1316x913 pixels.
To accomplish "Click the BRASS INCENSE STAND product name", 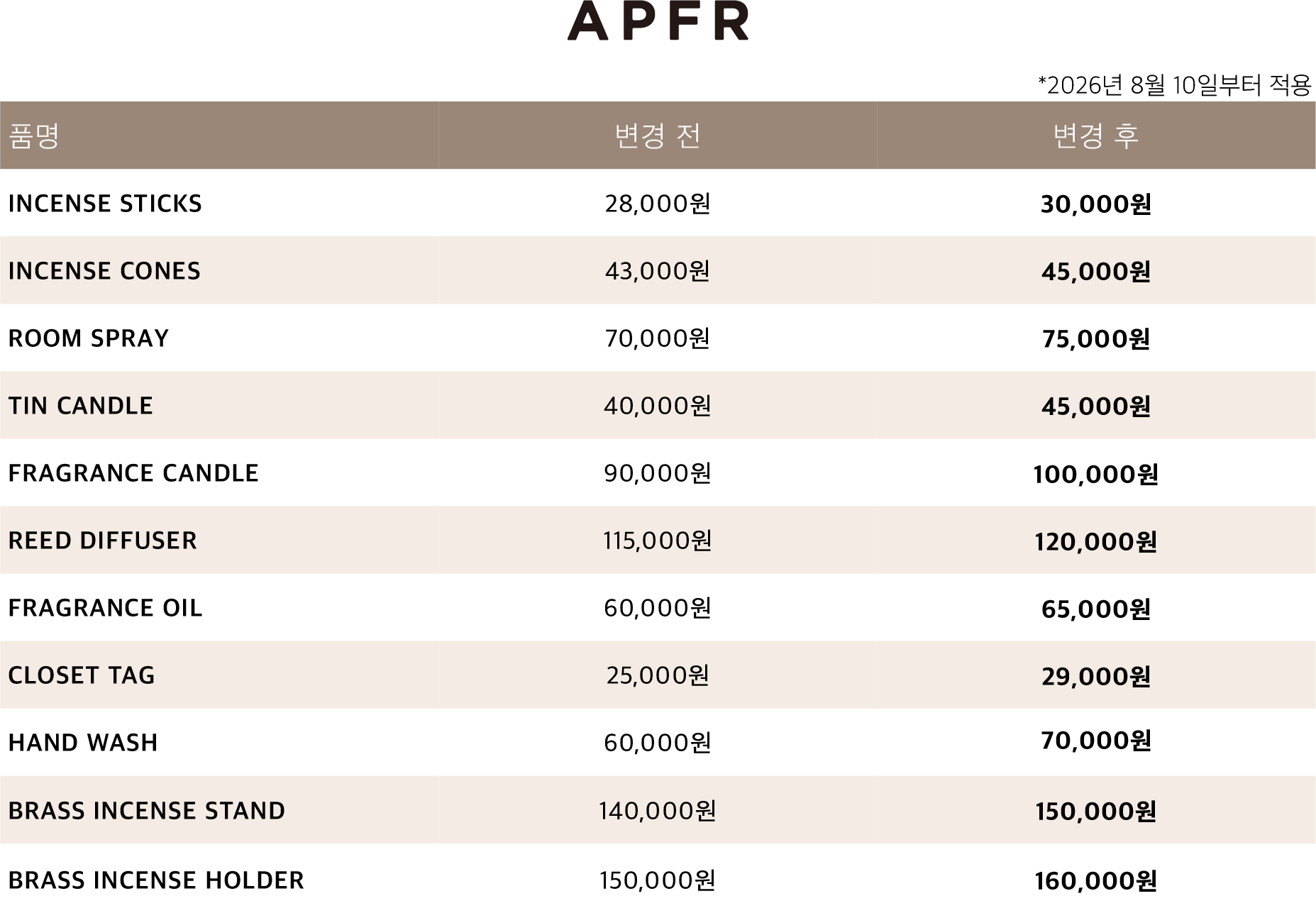I will (x=147, y=811).
